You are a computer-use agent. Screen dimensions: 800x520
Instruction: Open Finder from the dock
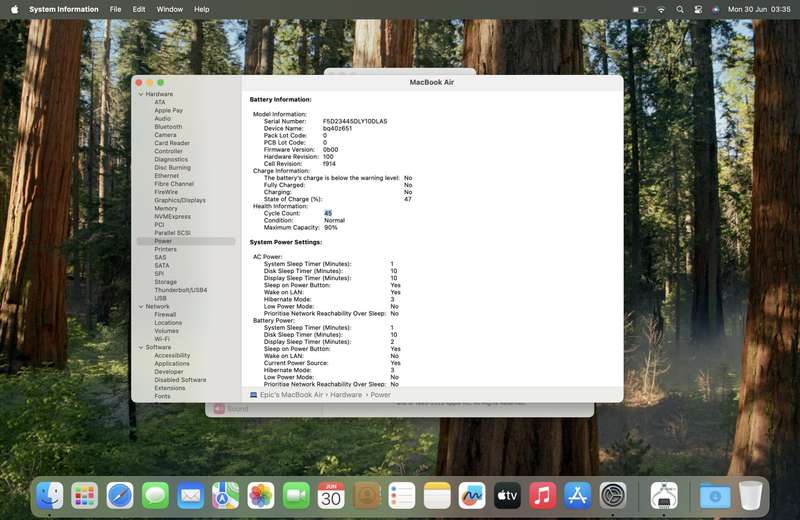49,496
